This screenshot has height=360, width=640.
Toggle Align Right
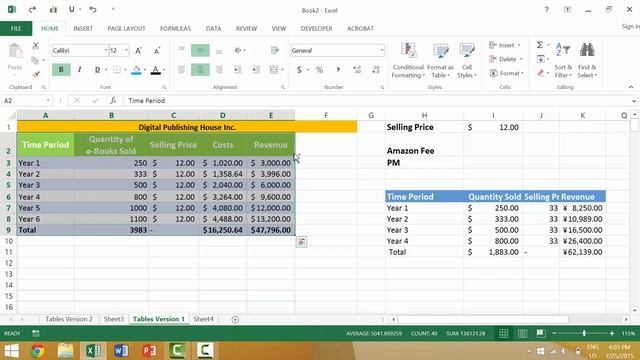(219, 70)
